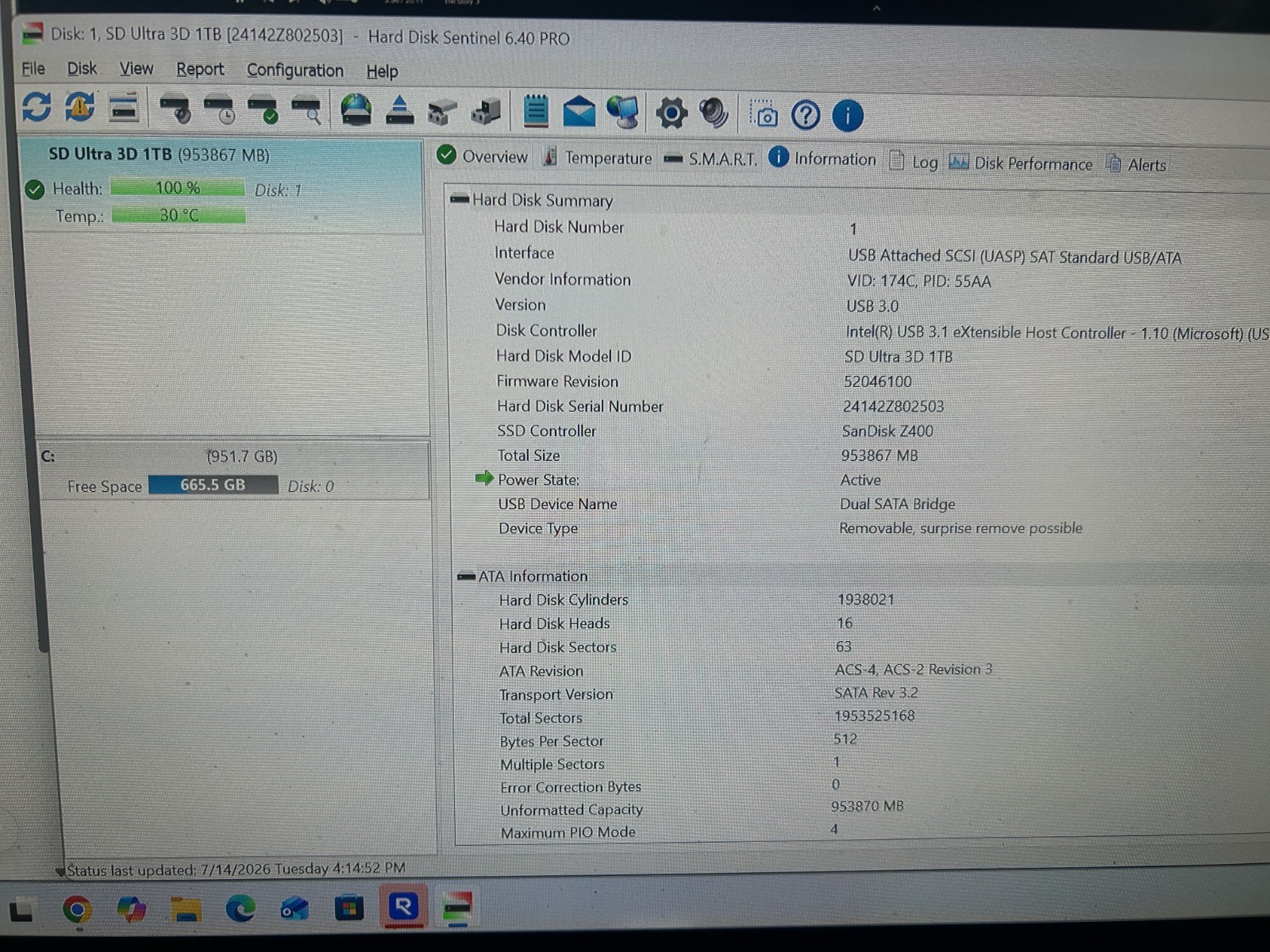Open the Help menu
This screenshot has height=952, width=1270.
(382, 72)
